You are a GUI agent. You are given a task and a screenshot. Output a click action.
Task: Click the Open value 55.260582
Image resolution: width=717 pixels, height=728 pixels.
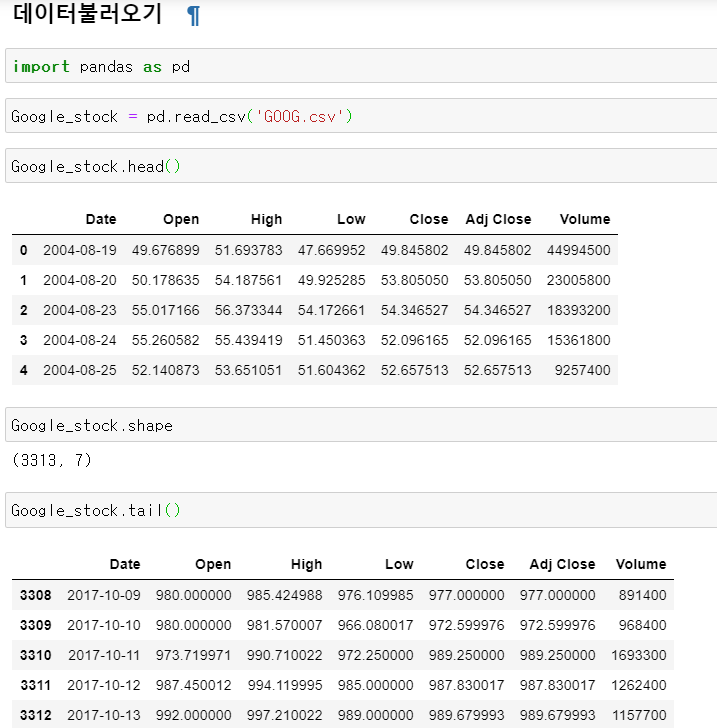(165, 340)
